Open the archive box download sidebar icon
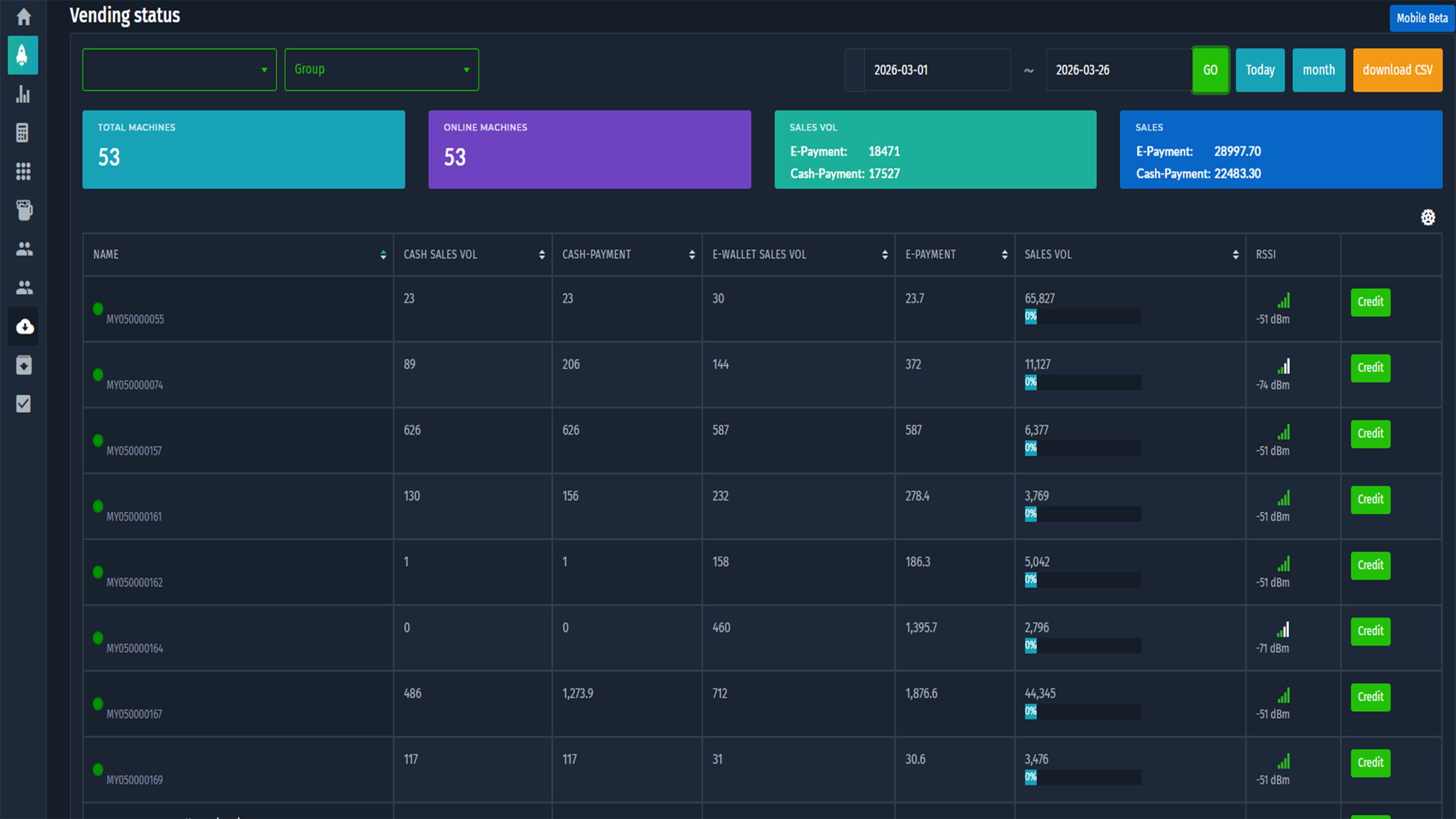This screenshot has height=819, width=1456. tap(23, 365)
